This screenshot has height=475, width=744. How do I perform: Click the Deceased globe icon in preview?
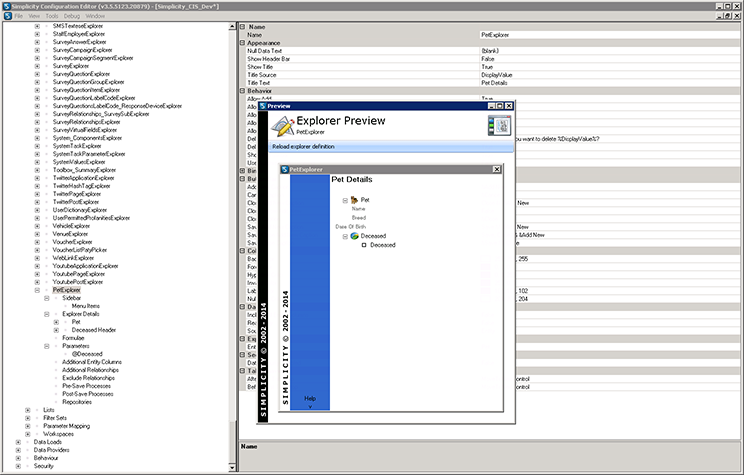pyautogui.click(x=354, y=236)
